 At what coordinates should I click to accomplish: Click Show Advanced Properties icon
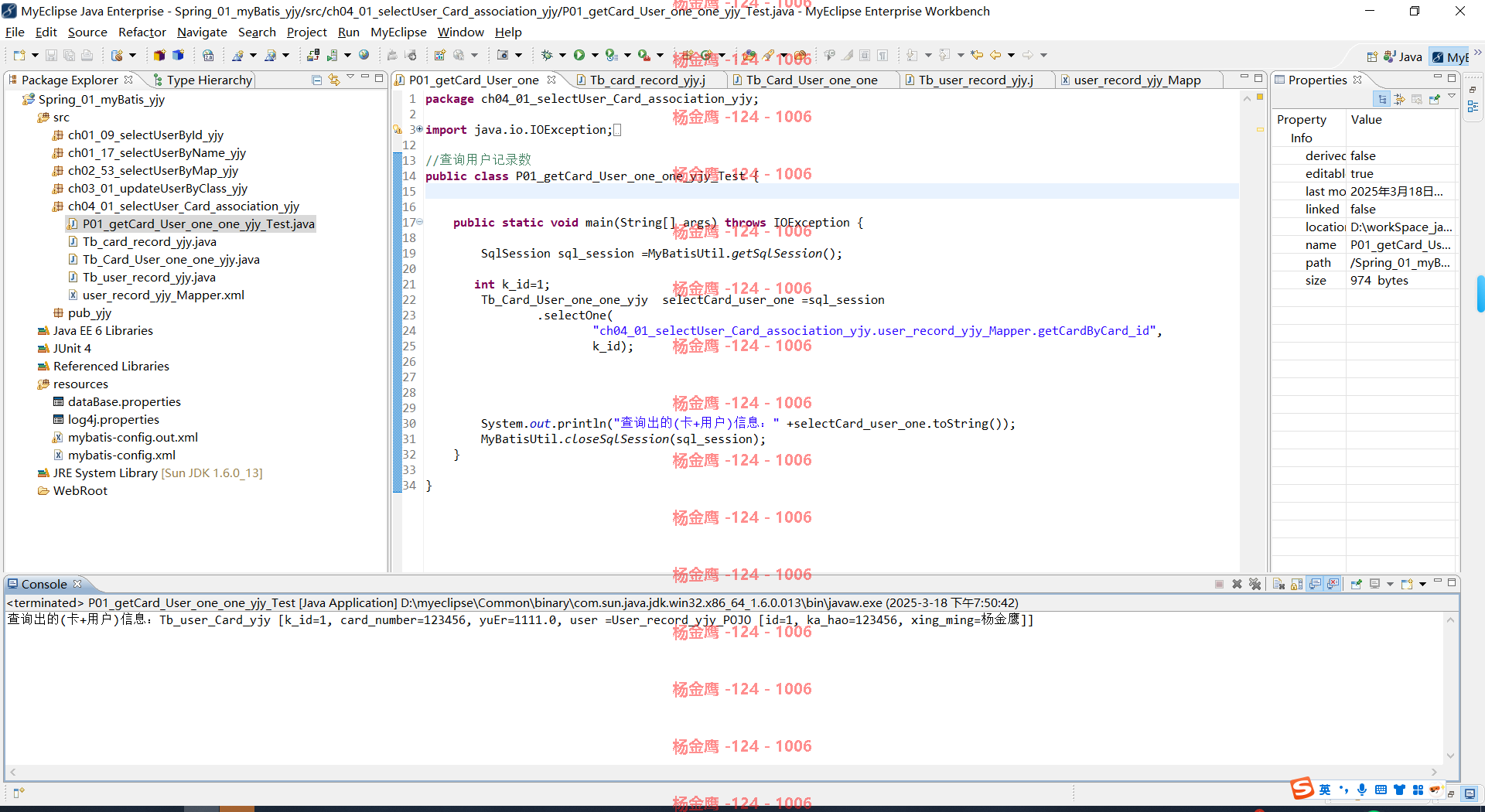pyautogui.click(x=1399, y=99)
